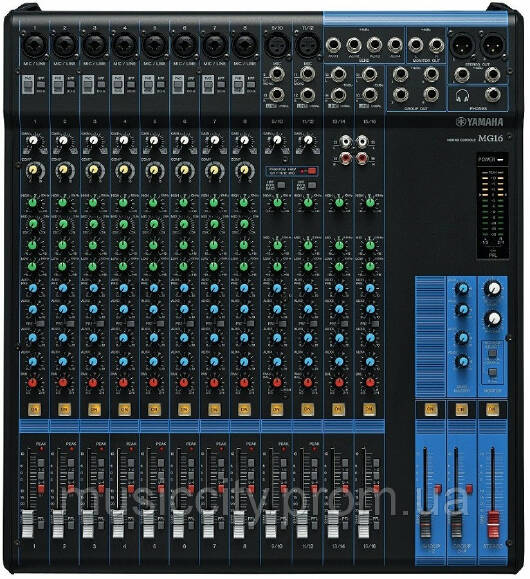The image size is (530, 579).
Task: Click the red STEREO master fader
Action: (x=493, y=525)
